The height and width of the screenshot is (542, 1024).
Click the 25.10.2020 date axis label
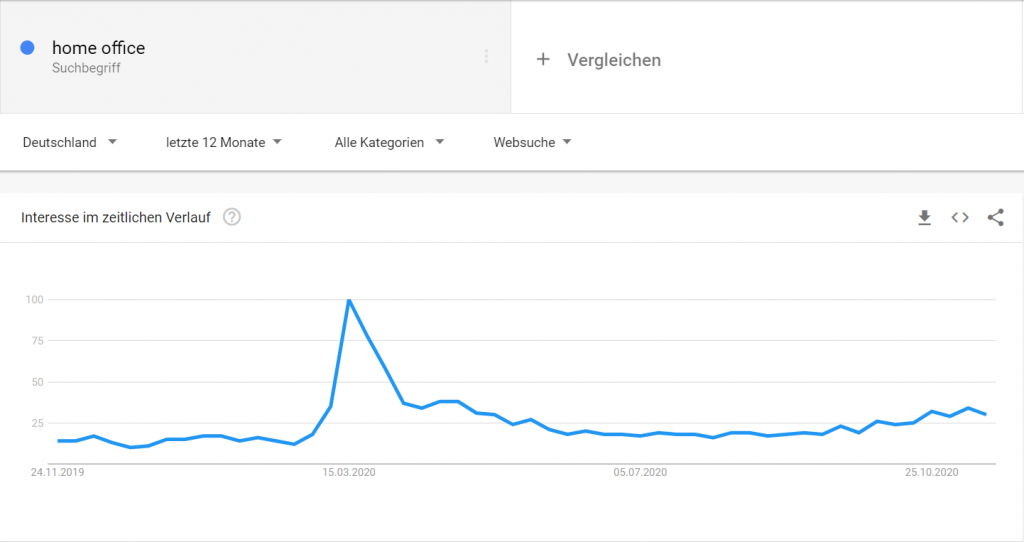click(931, 472)
